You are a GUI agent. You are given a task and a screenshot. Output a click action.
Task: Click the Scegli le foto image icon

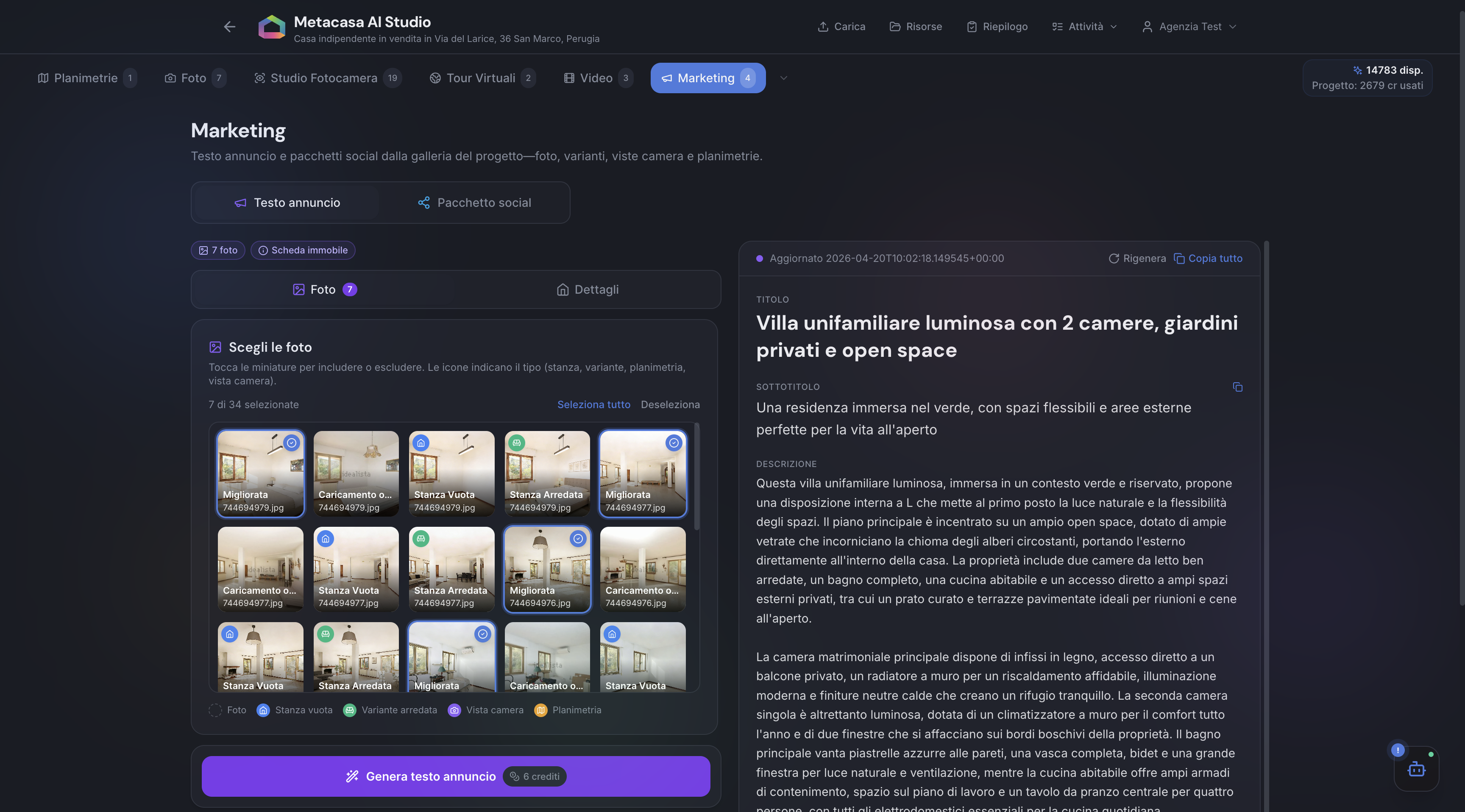click(x=215, y=347)
